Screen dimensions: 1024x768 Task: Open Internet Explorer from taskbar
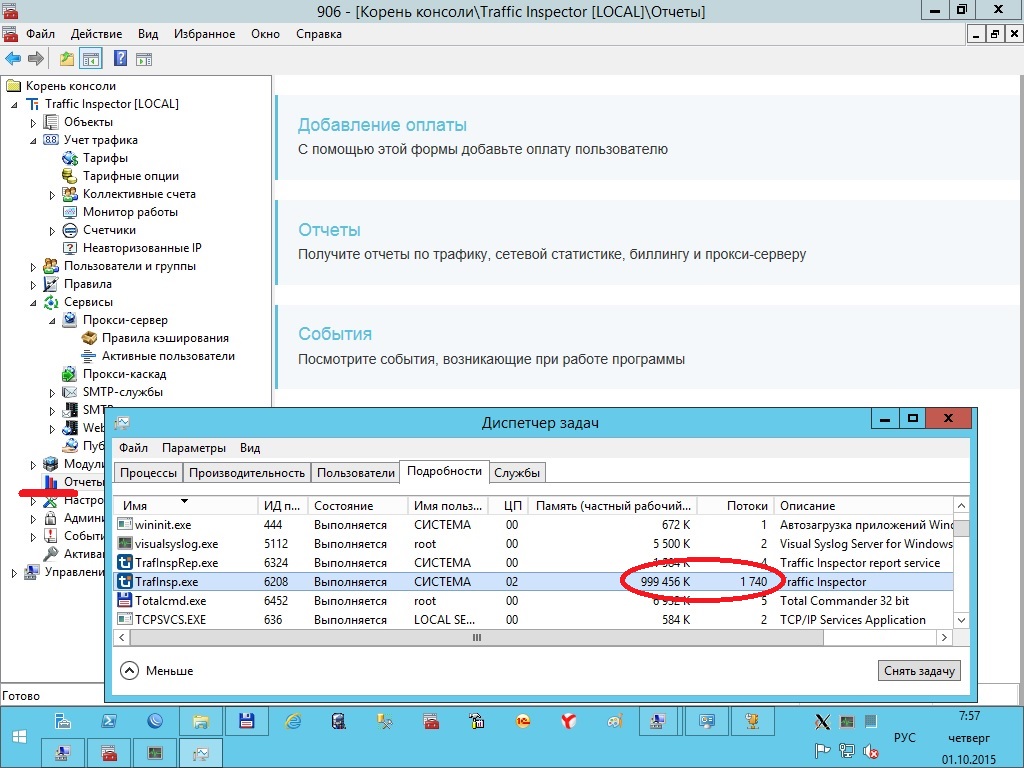(x=293, y=721)
